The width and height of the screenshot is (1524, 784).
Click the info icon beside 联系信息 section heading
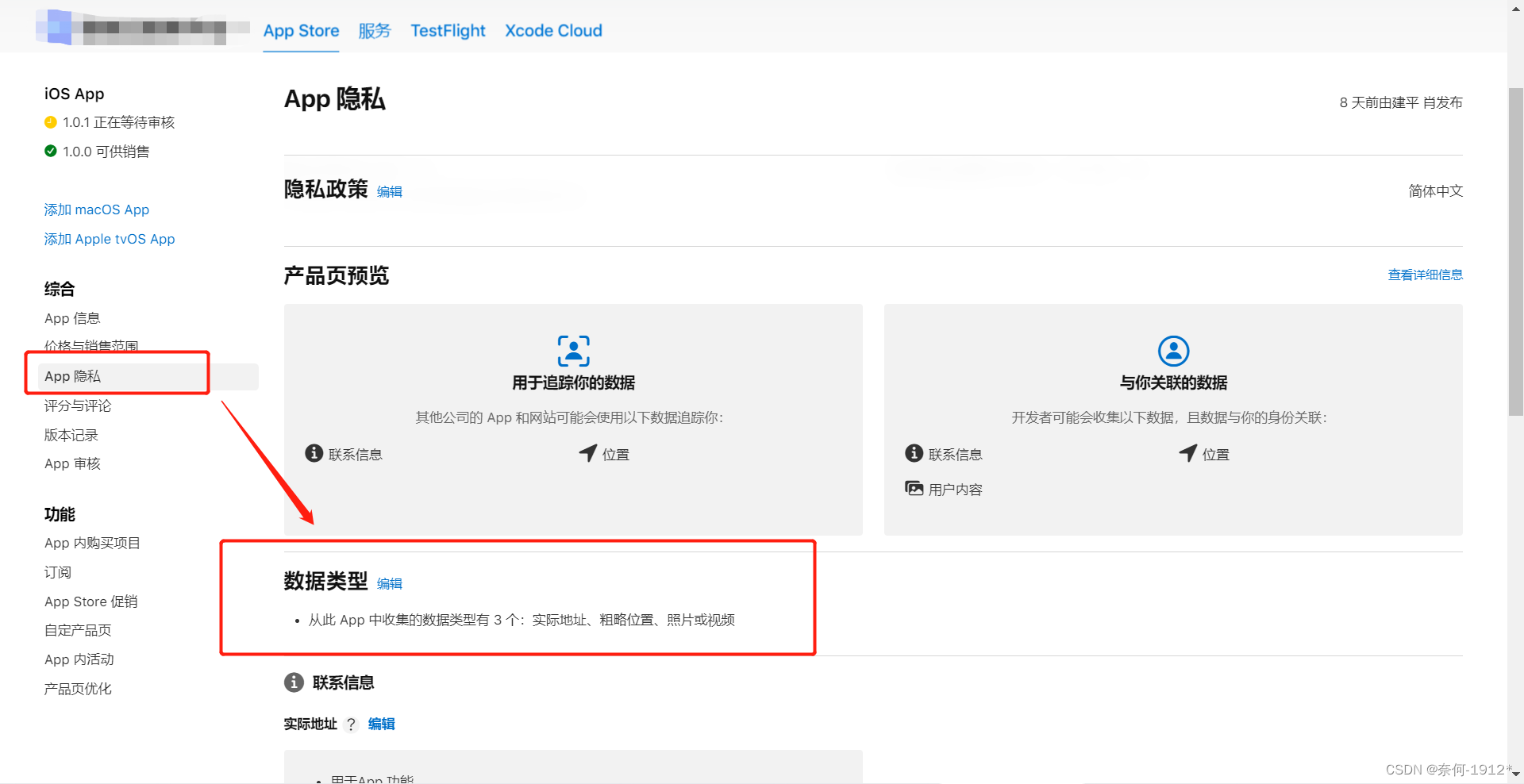pos(294,682)
